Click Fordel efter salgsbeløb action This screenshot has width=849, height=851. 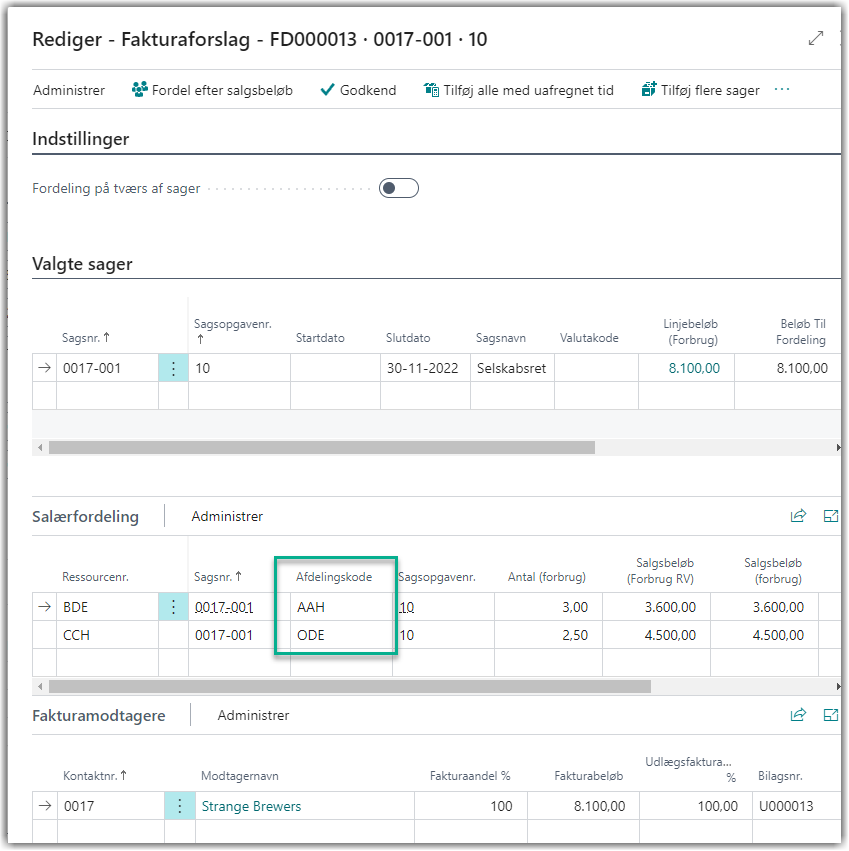tap(212, 90)
